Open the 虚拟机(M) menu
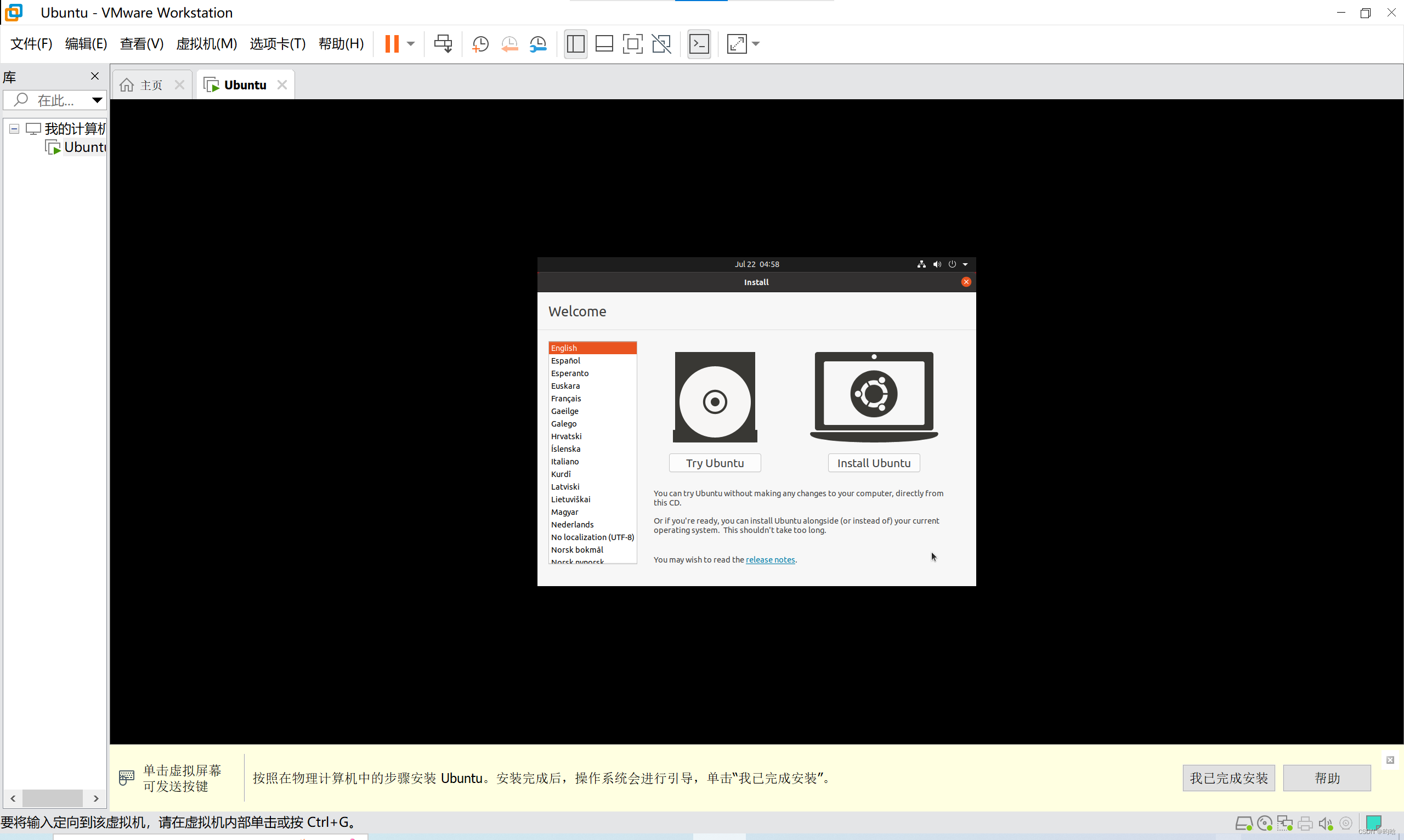This screenshot has width=1404, height=840. (x=207, y=43)
